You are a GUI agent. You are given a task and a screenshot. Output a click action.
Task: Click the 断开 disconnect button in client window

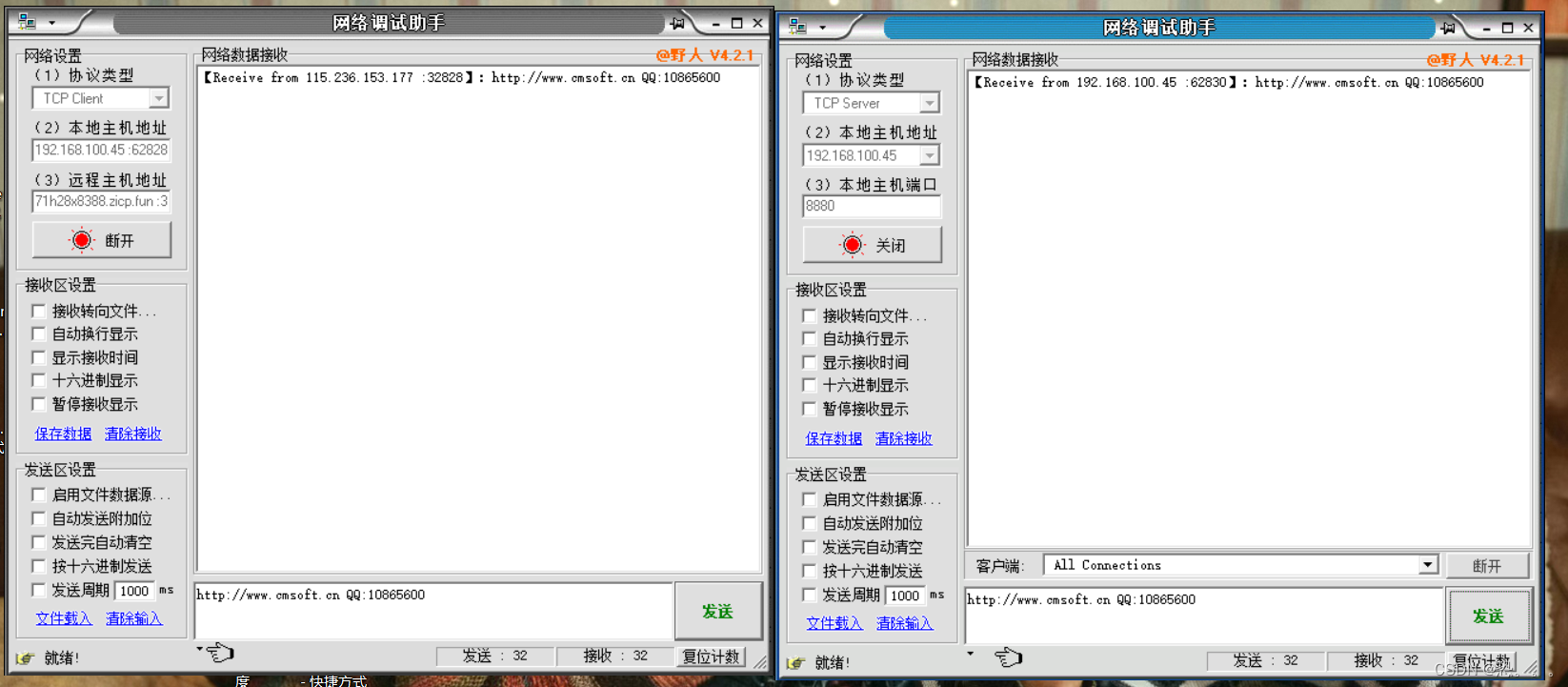102,240
